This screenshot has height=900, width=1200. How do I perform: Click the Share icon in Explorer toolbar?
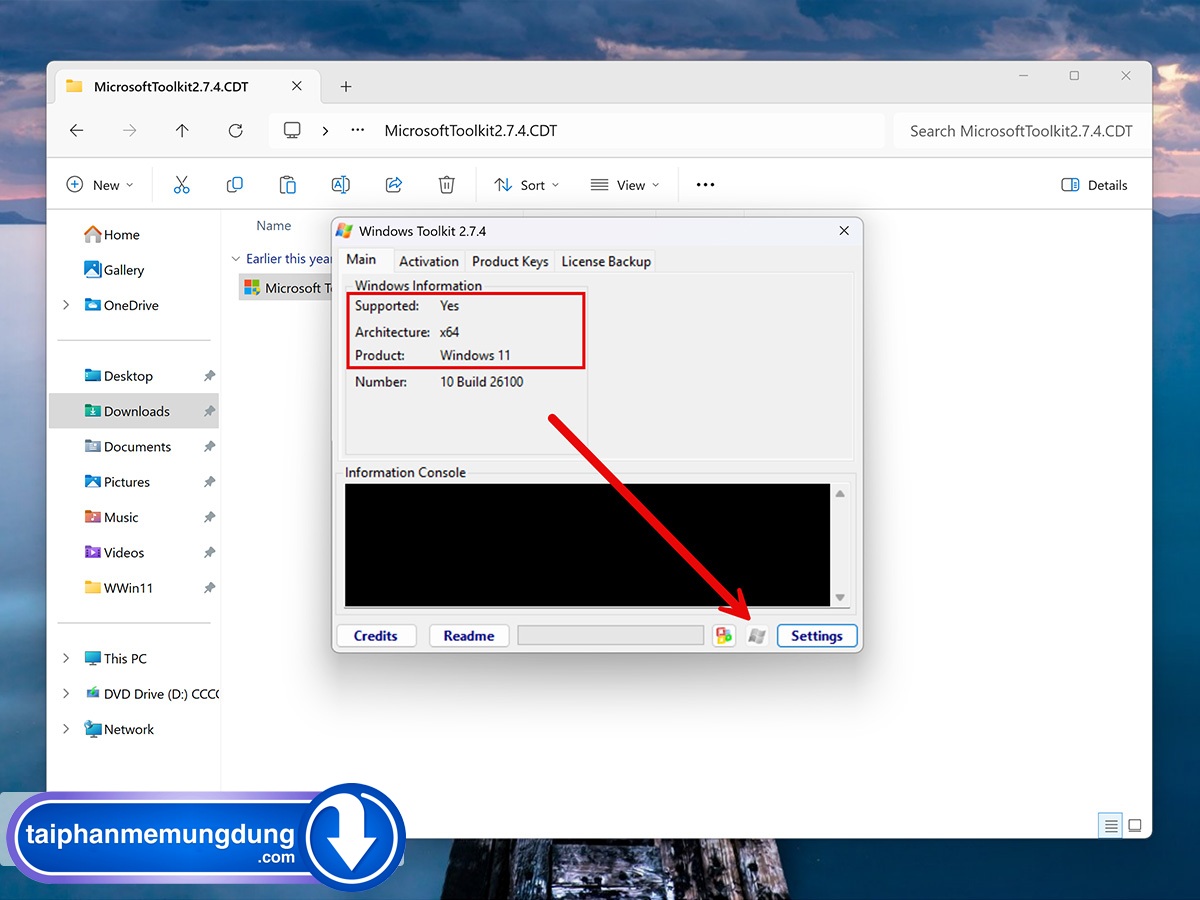pos(394,185)
